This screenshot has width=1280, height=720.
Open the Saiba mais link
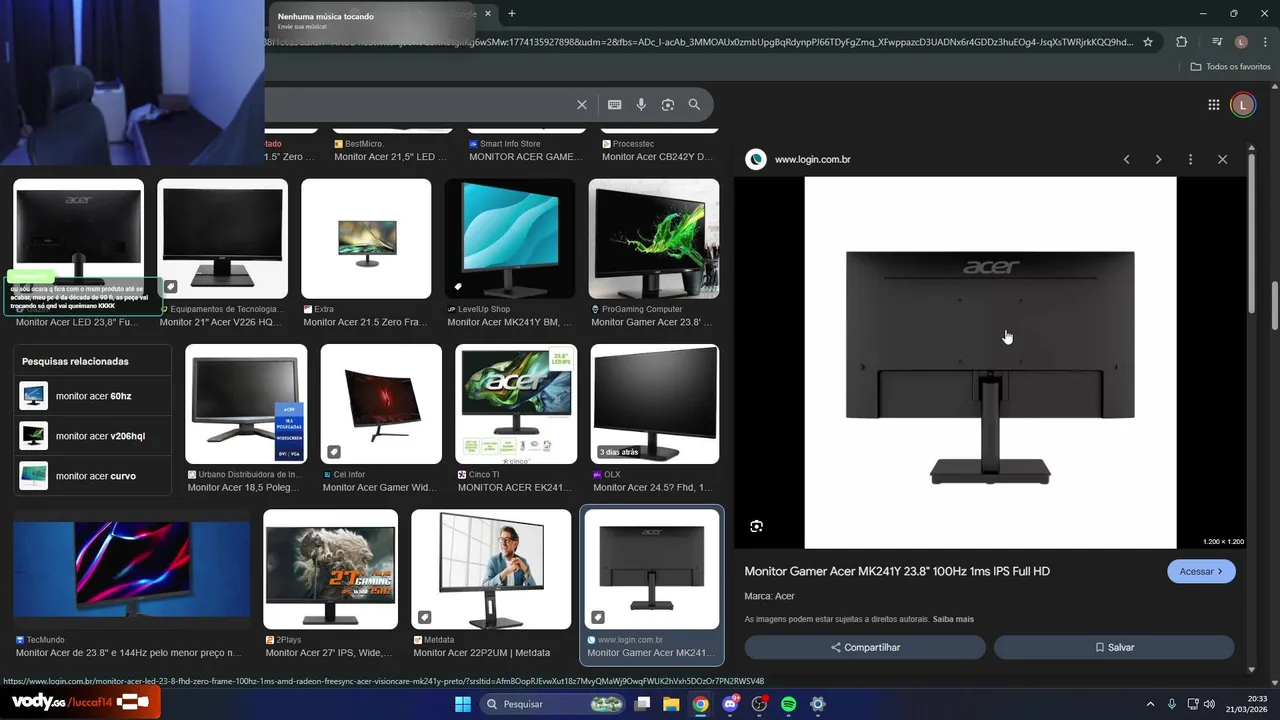point(953,619)
